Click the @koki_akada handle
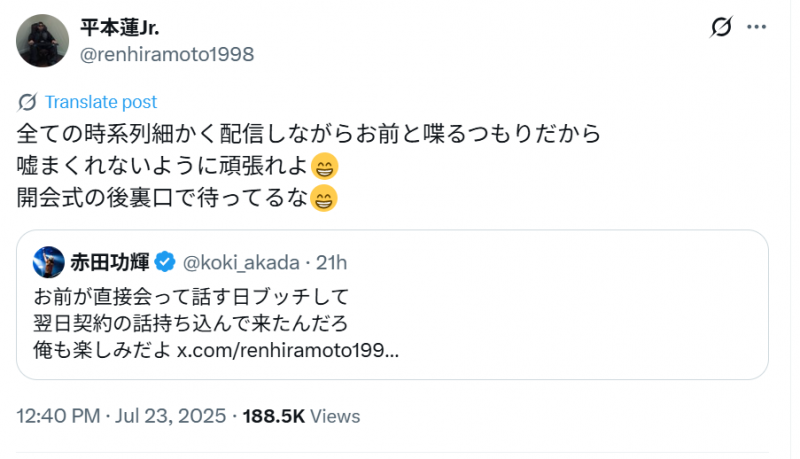Screen dimensions: 800x459 coord(240,263)
